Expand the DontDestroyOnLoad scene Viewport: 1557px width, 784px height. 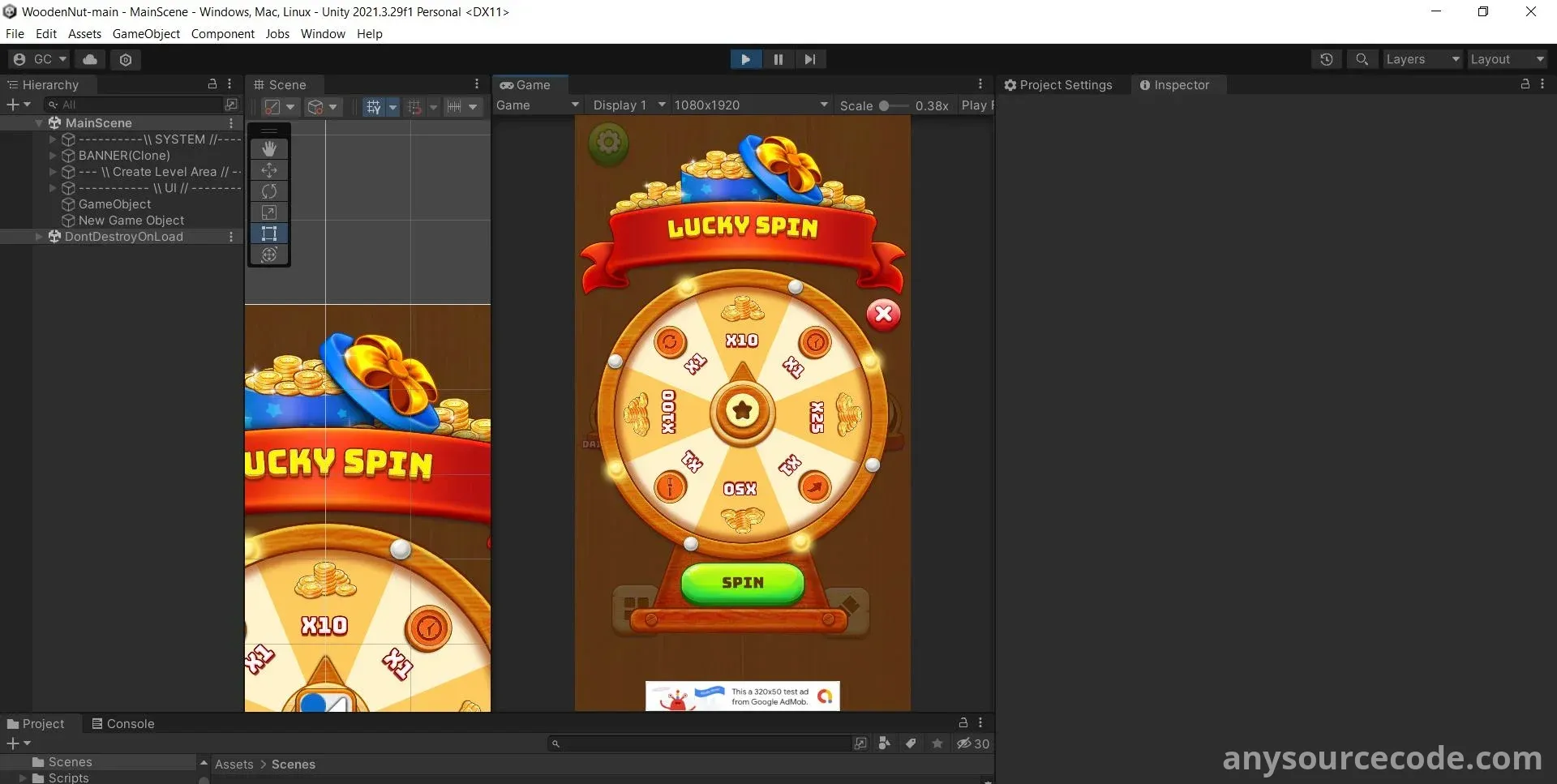[39, 237]
